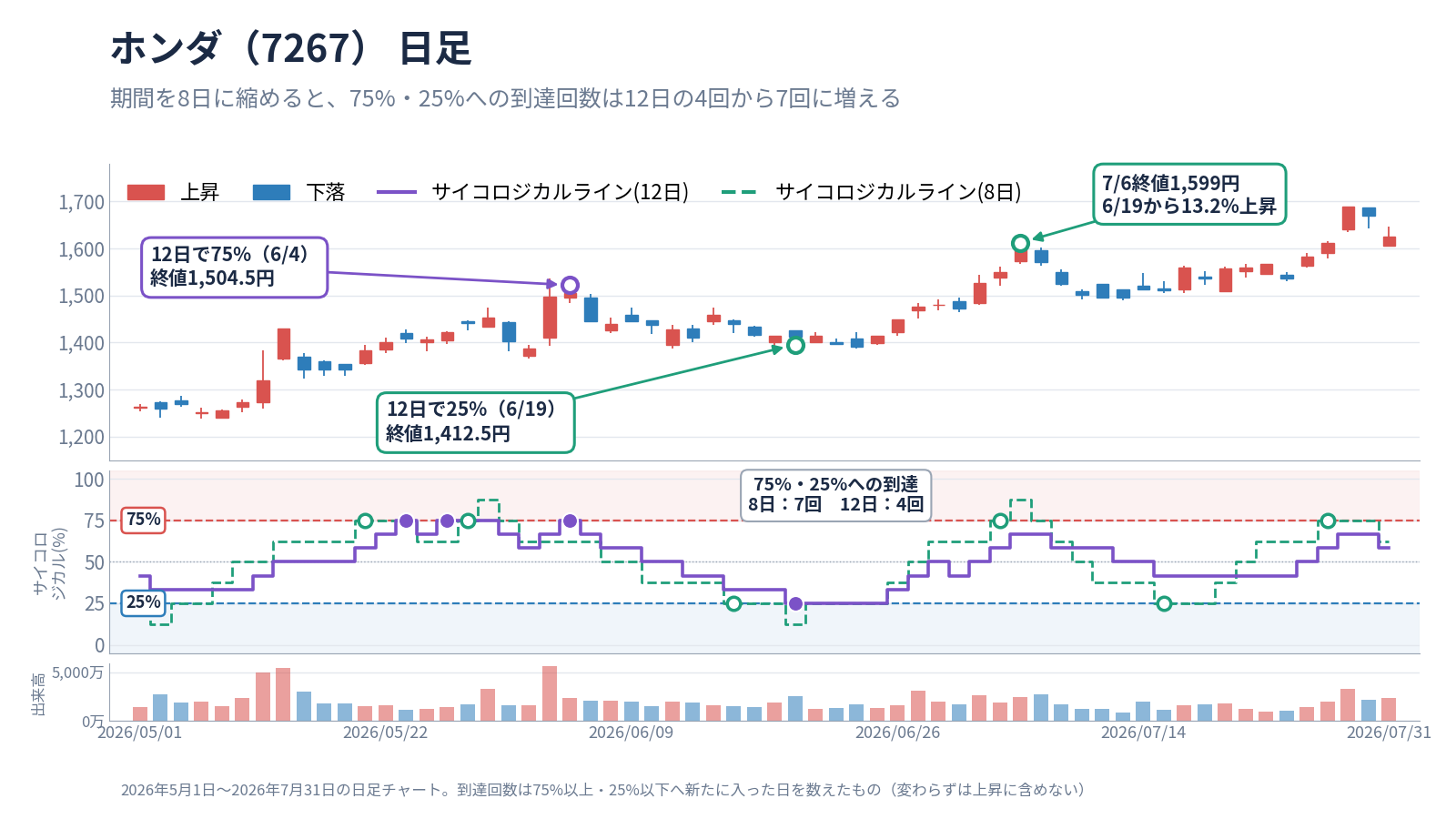Toggle the サイコロジカルライン(12日) legend label
This screenshot has height=819, width=1456.
tap(560, 192)
